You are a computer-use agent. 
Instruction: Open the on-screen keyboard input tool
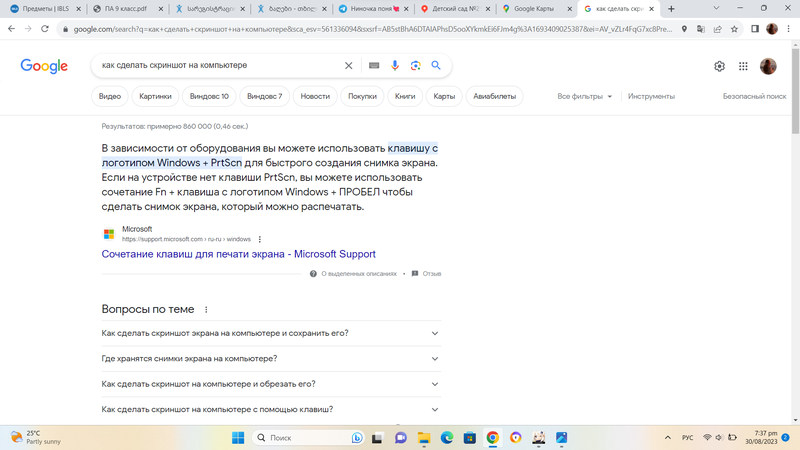click(374, 66)
